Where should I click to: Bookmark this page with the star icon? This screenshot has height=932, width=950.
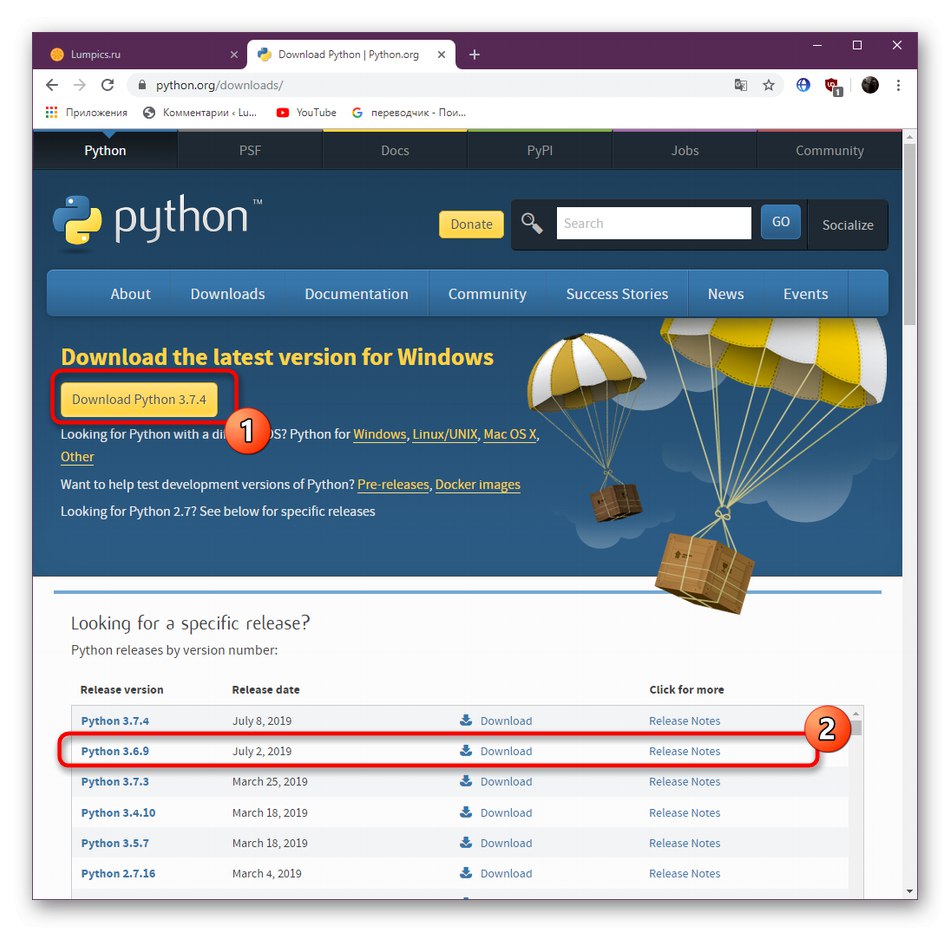768,85
